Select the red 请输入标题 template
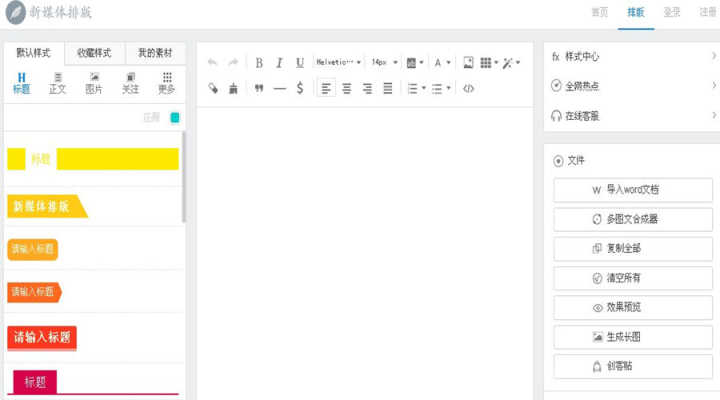 point(42,338)
